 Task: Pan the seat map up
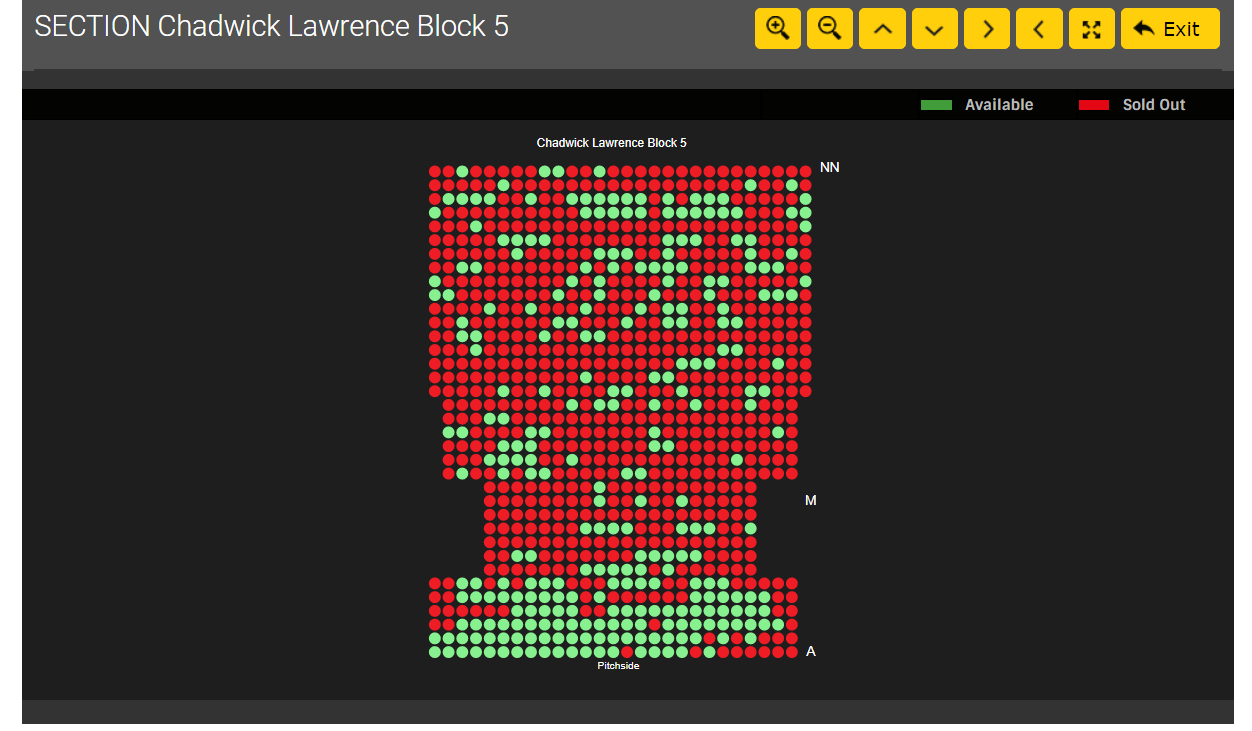(882, 29)
